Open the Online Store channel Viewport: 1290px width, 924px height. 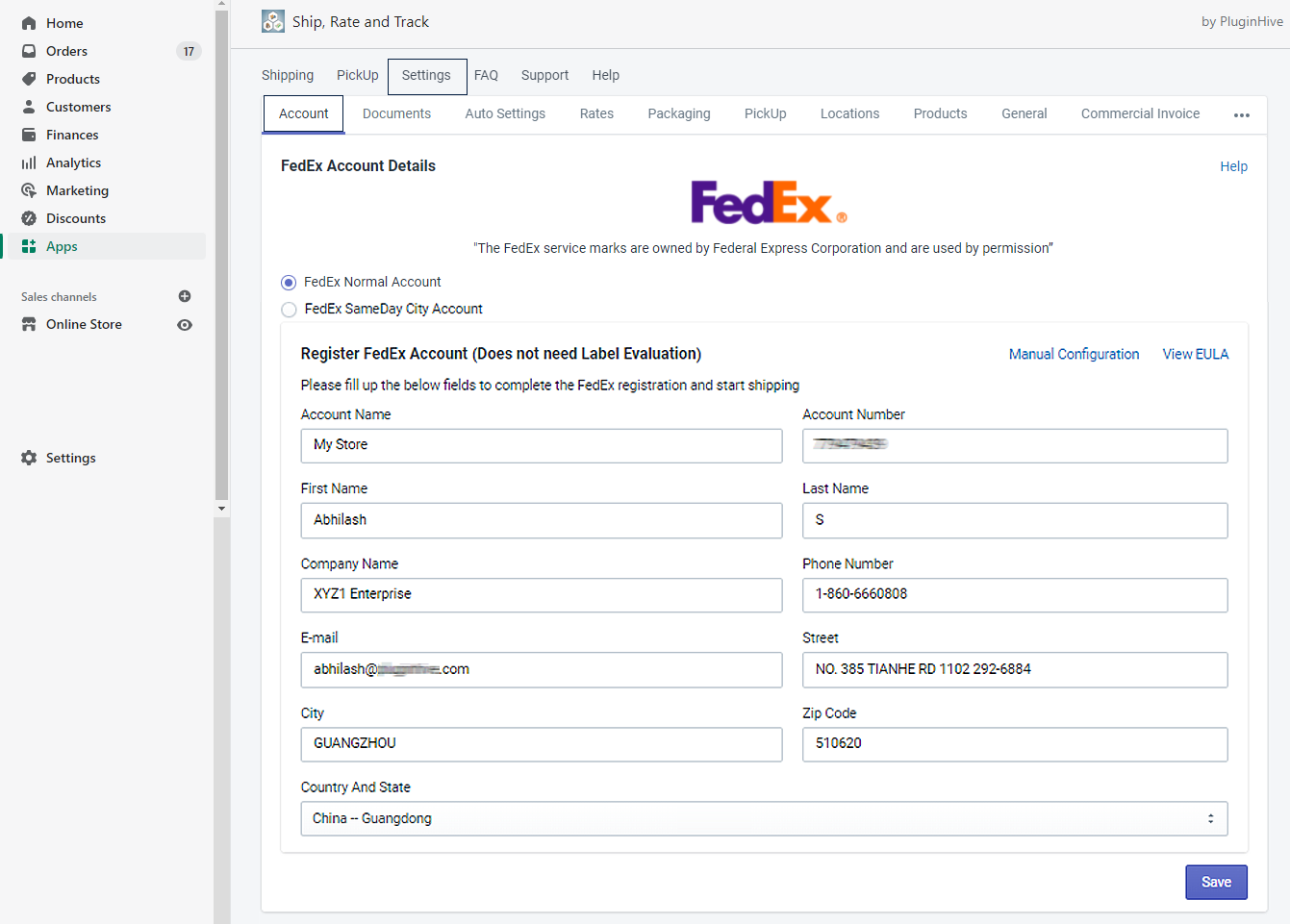(84, 324)
